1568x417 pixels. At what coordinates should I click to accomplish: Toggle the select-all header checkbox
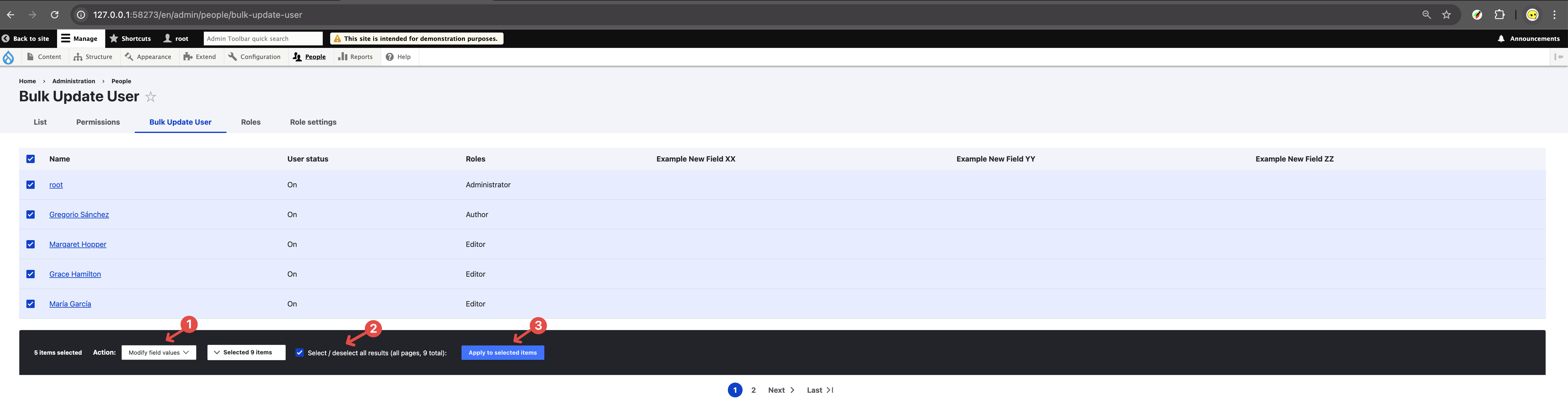pyautogui.click(x=30, y=159)
